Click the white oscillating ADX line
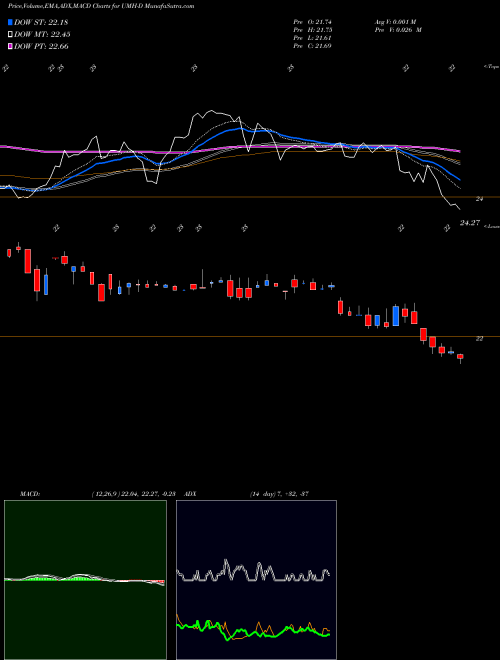 253,572
